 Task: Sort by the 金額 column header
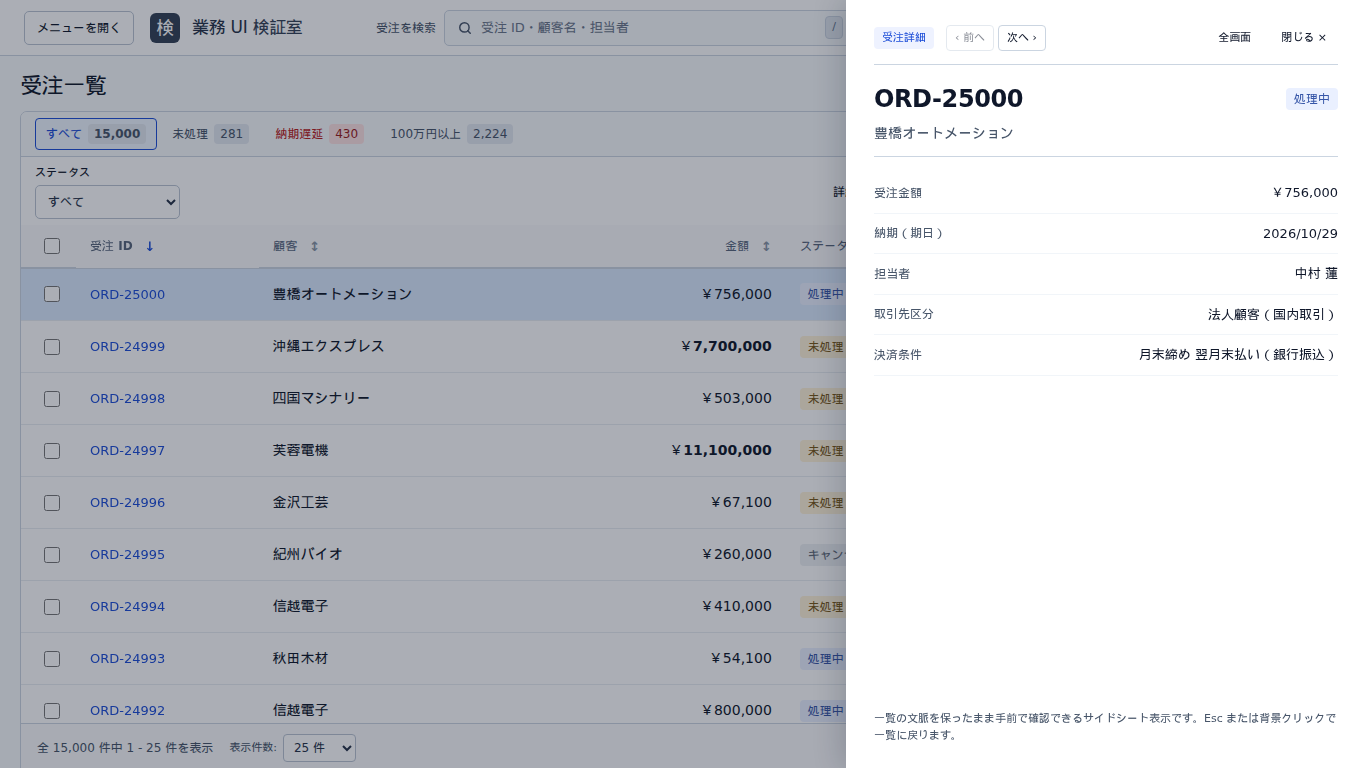(748, 246)
